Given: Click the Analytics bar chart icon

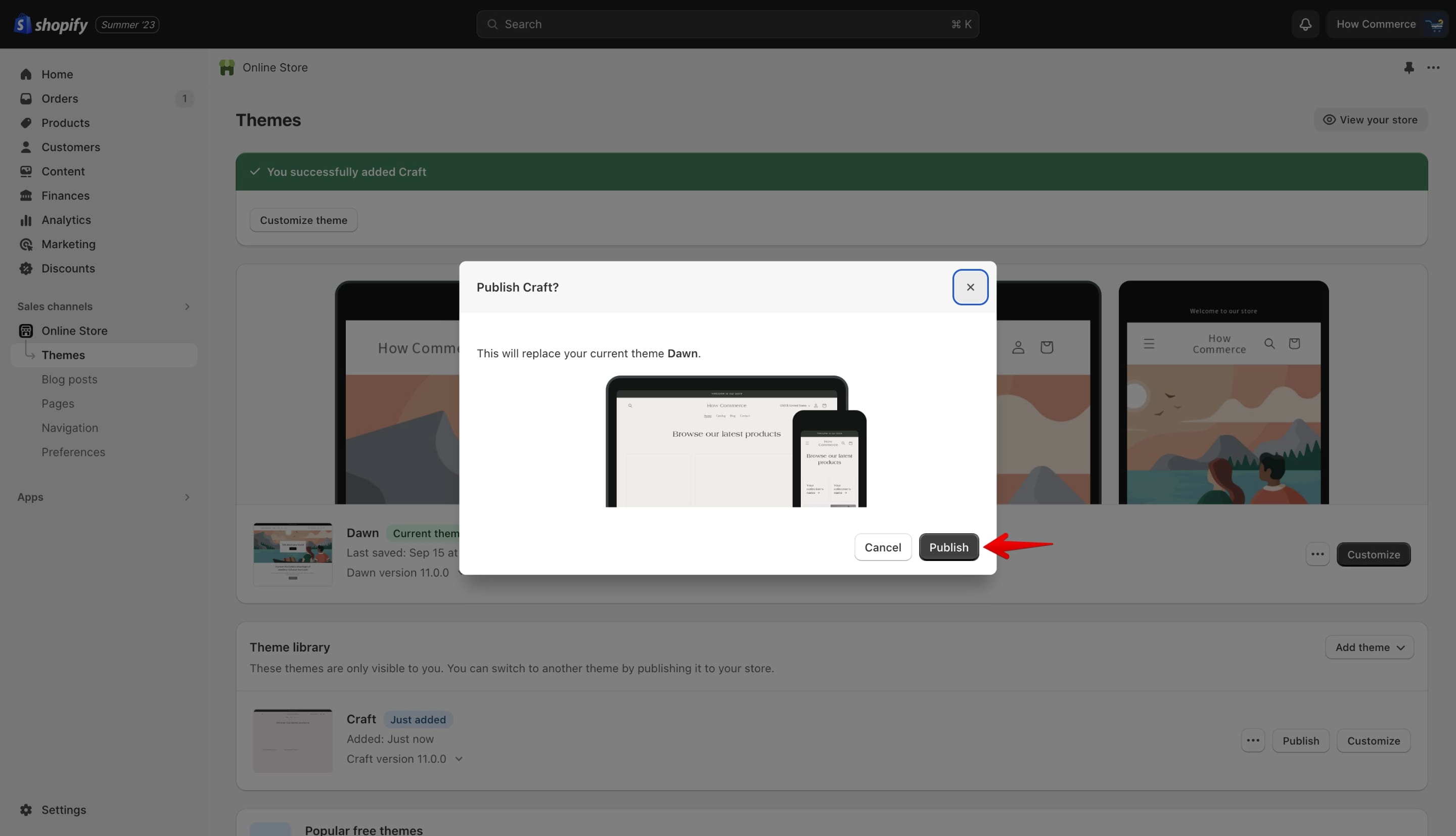Looking at the screenshot, I should click(26, 220).
